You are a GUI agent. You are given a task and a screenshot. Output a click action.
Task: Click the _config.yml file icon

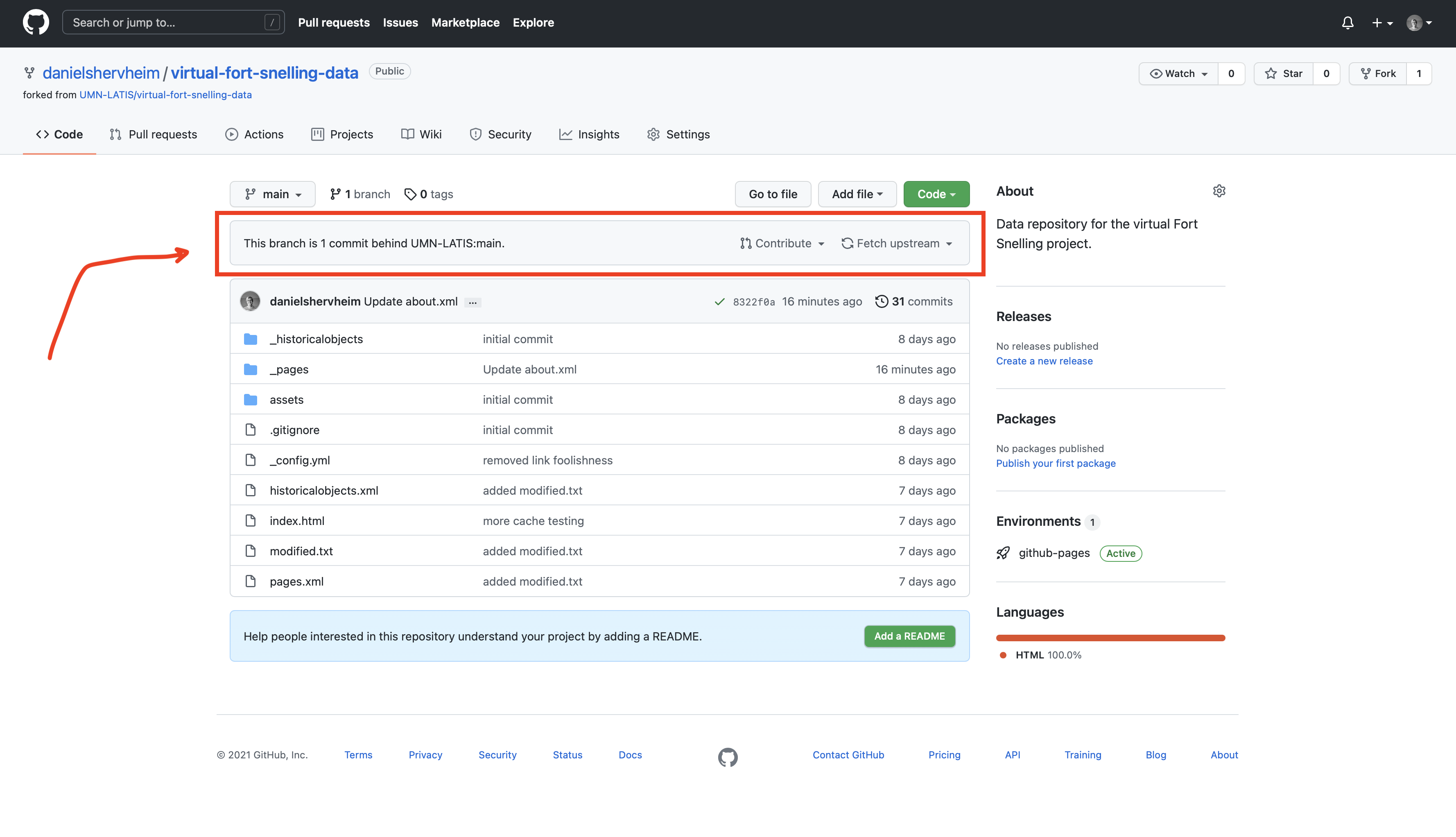250,460
